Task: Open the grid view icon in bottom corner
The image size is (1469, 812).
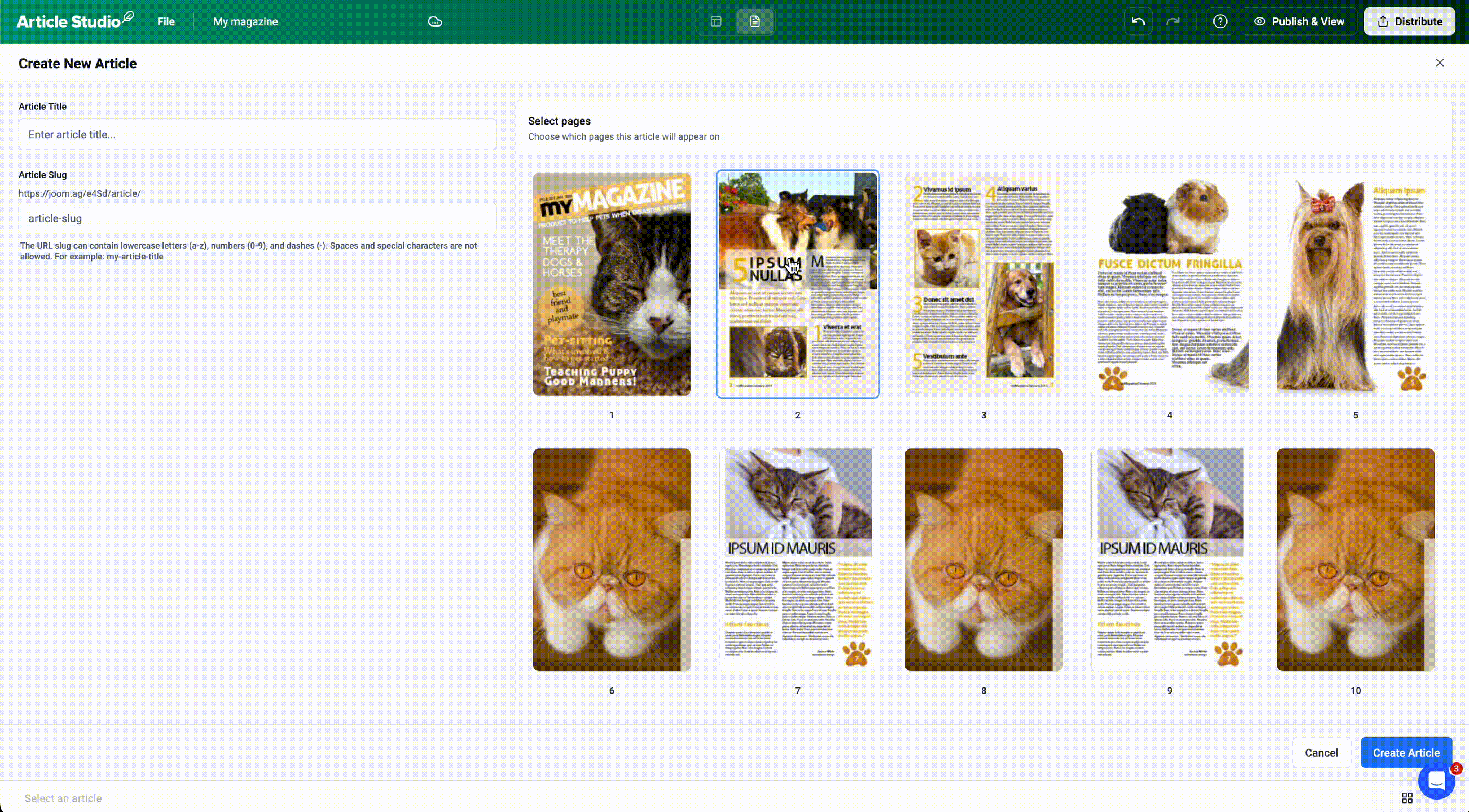Action: coord(1408,798)
